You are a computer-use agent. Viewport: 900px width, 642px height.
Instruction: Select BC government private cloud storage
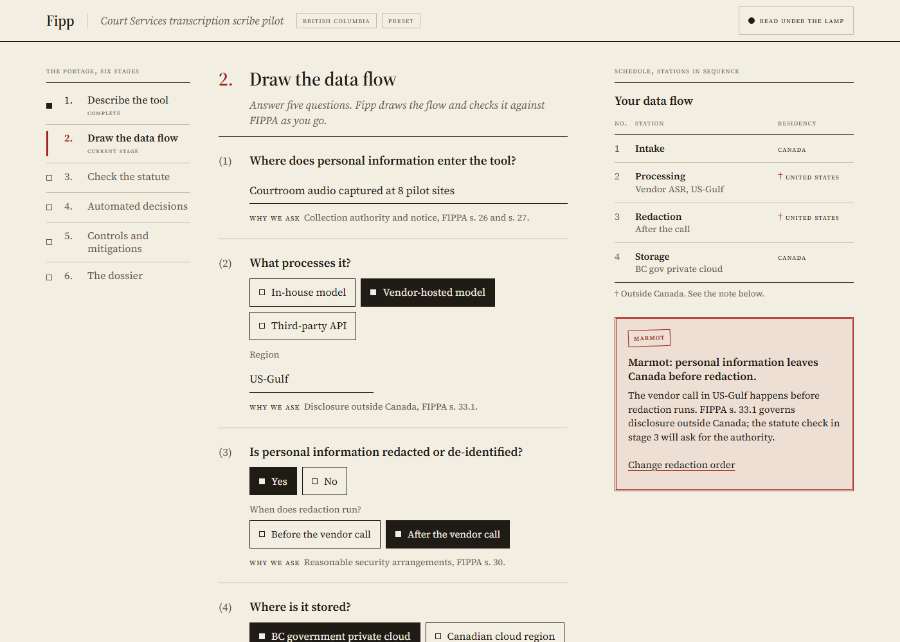point(335,632)
